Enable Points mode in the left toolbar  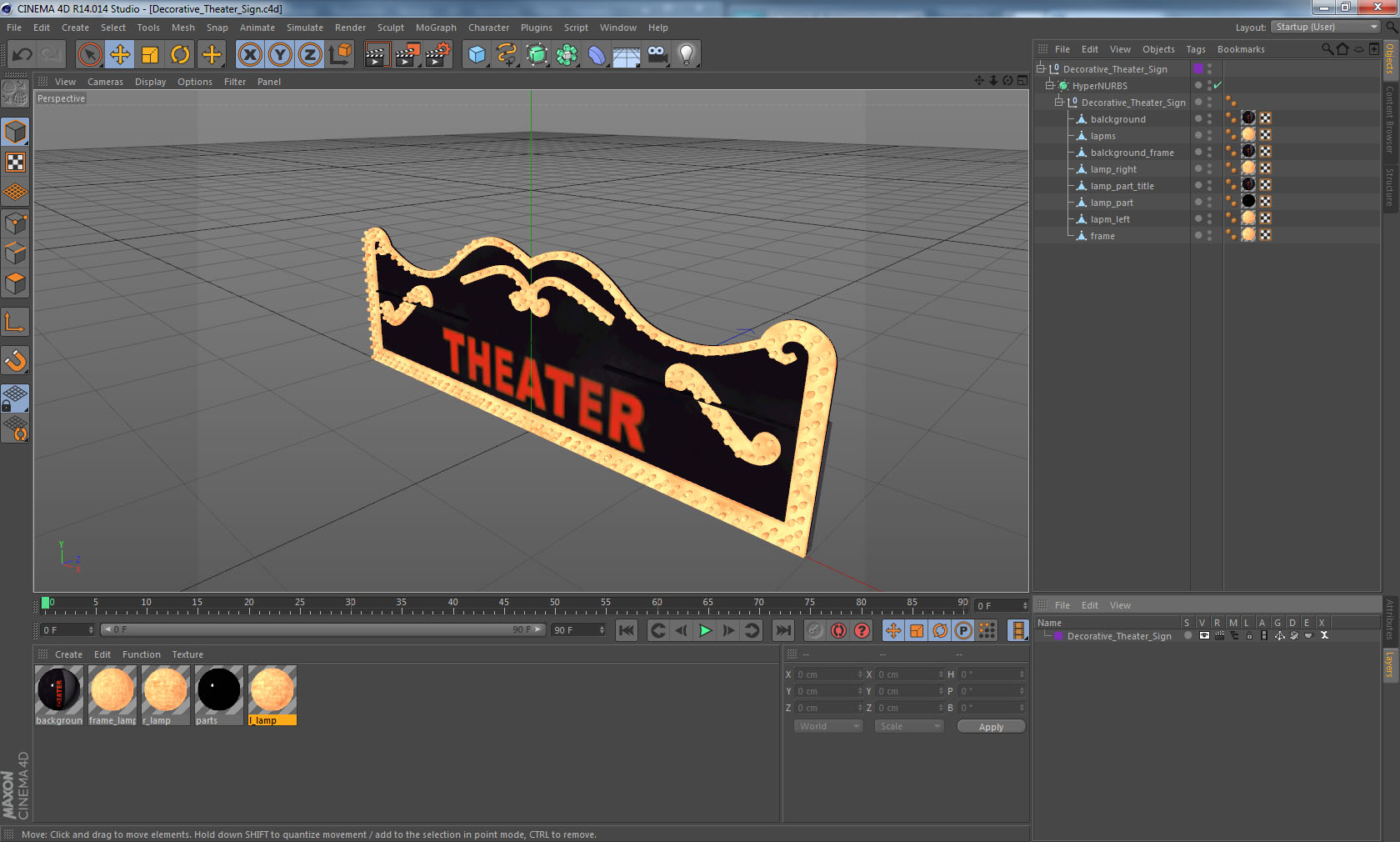[15, 223]
